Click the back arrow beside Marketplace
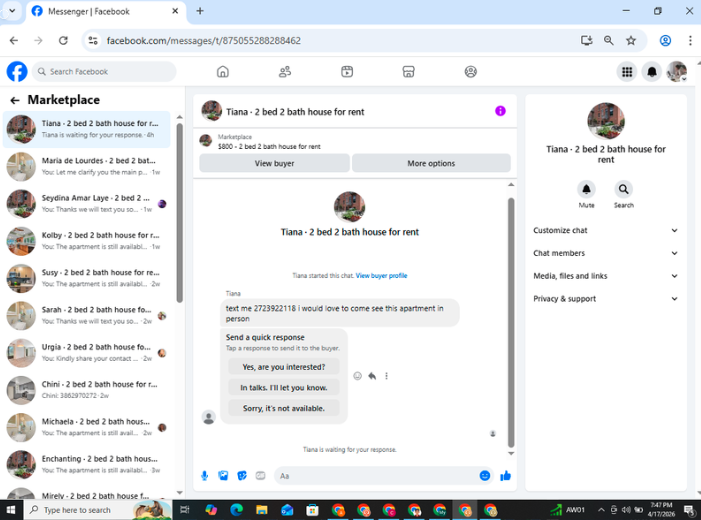 coord(15,100)
